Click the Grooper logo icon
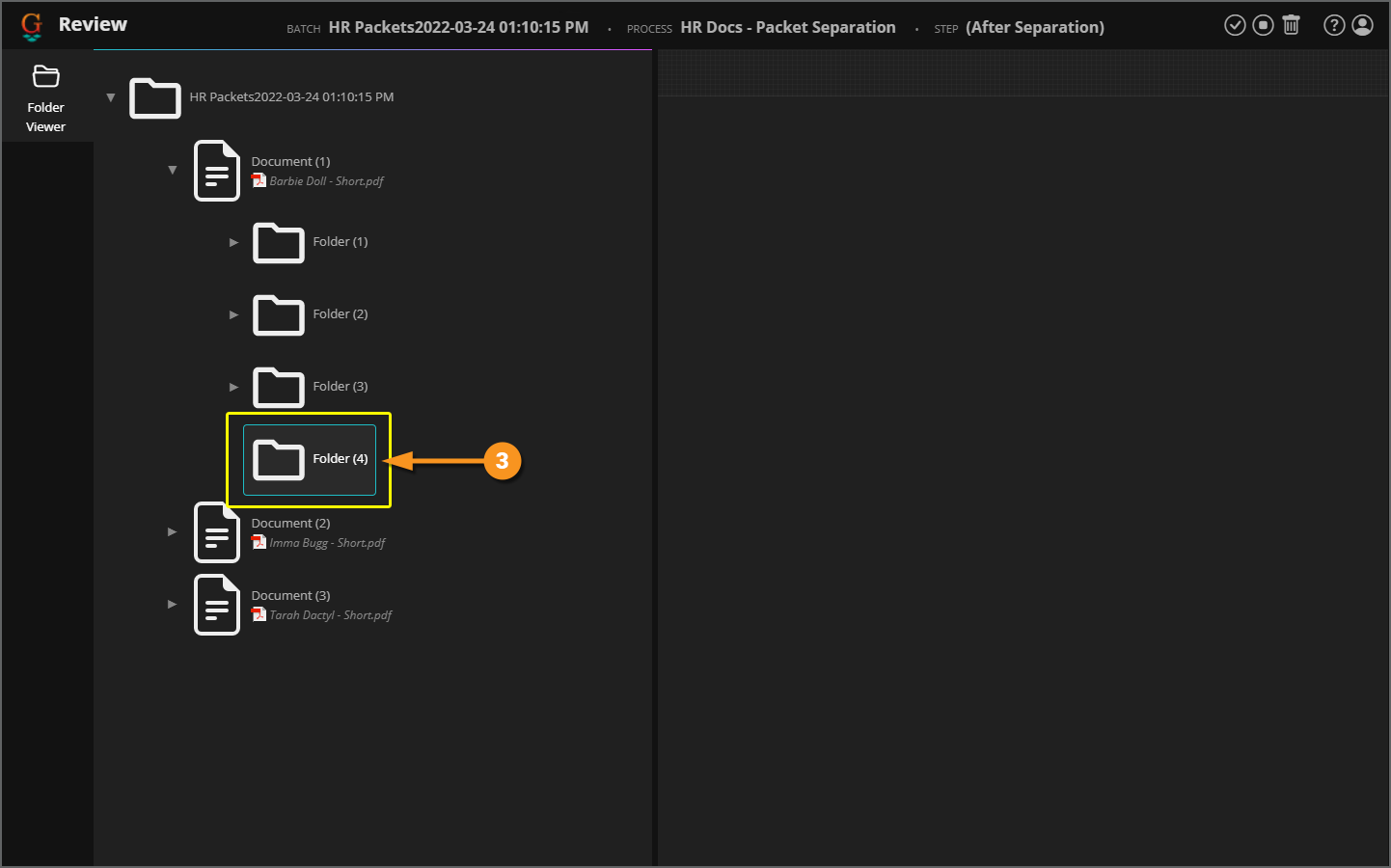 32,26
